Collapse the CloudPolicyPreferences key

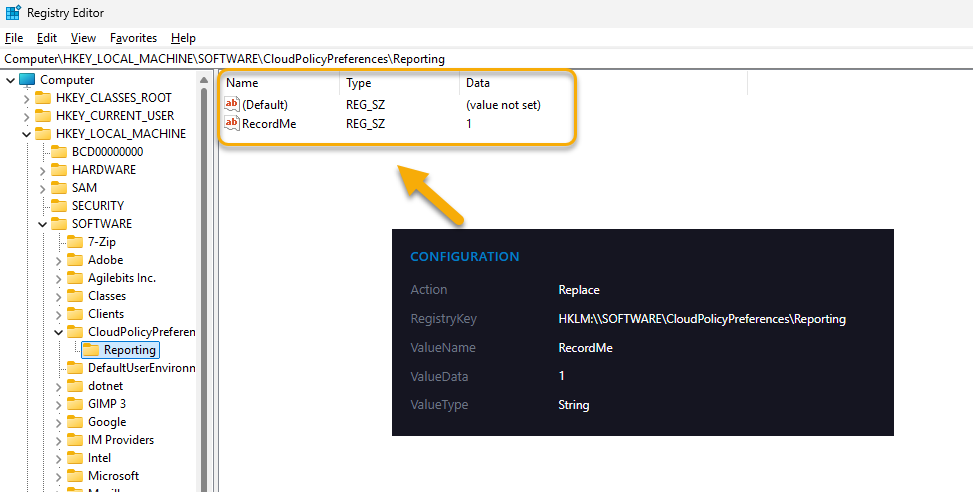click(58, 332)
